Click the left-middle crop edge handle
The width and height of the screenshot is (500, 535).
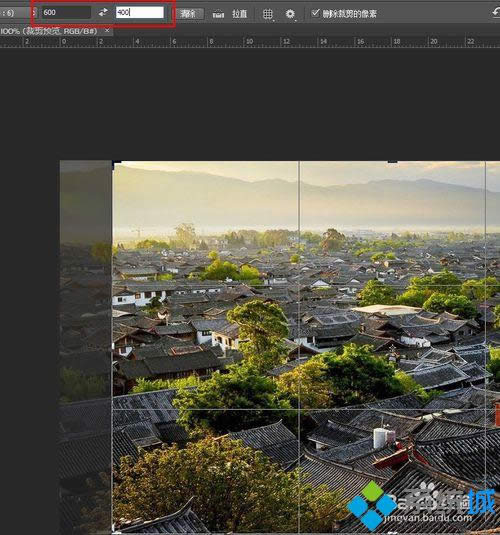(x=113, y=346)
